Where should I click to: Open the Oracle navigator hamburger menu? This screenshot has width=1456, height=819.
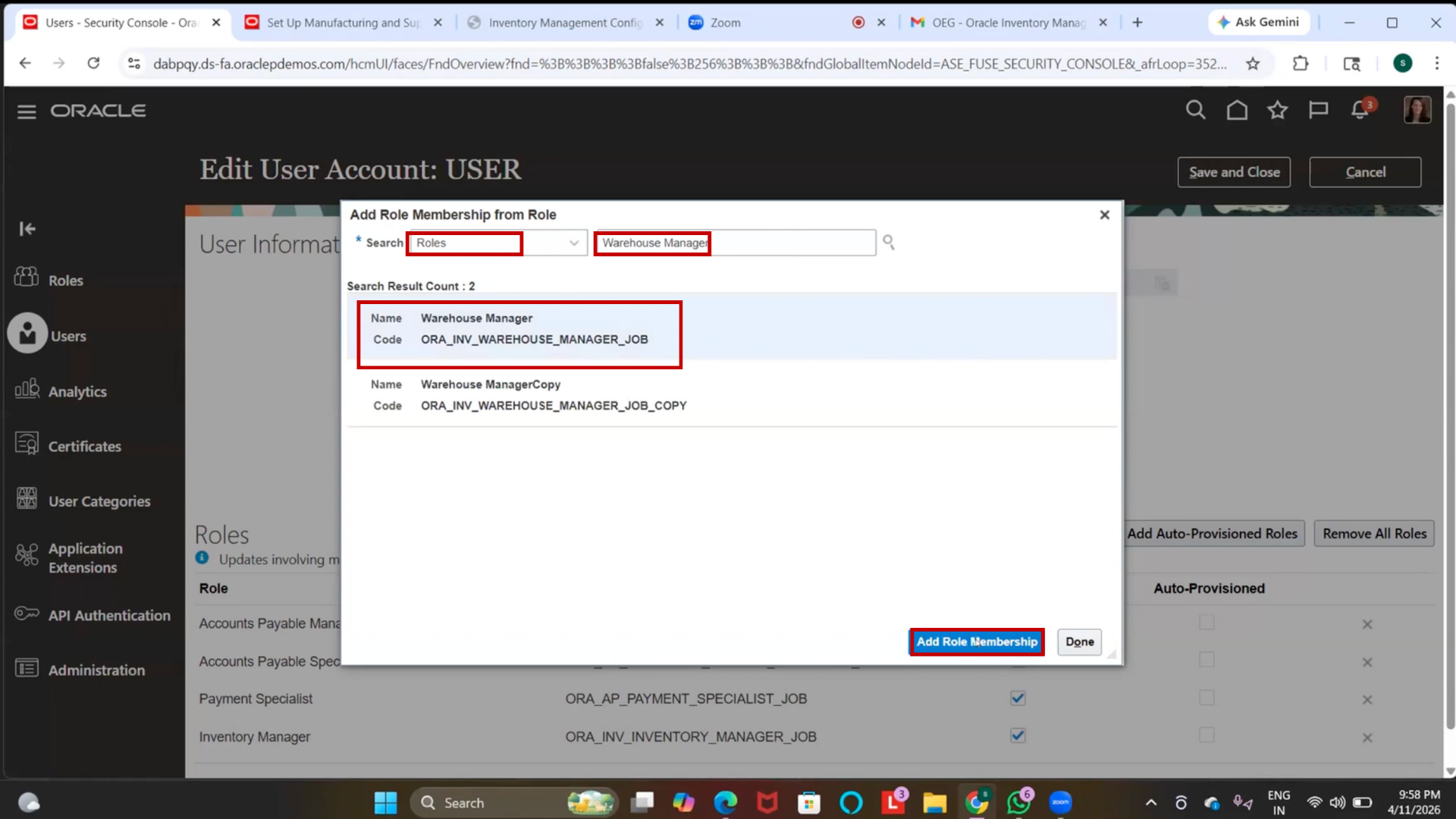click(27, 111)
